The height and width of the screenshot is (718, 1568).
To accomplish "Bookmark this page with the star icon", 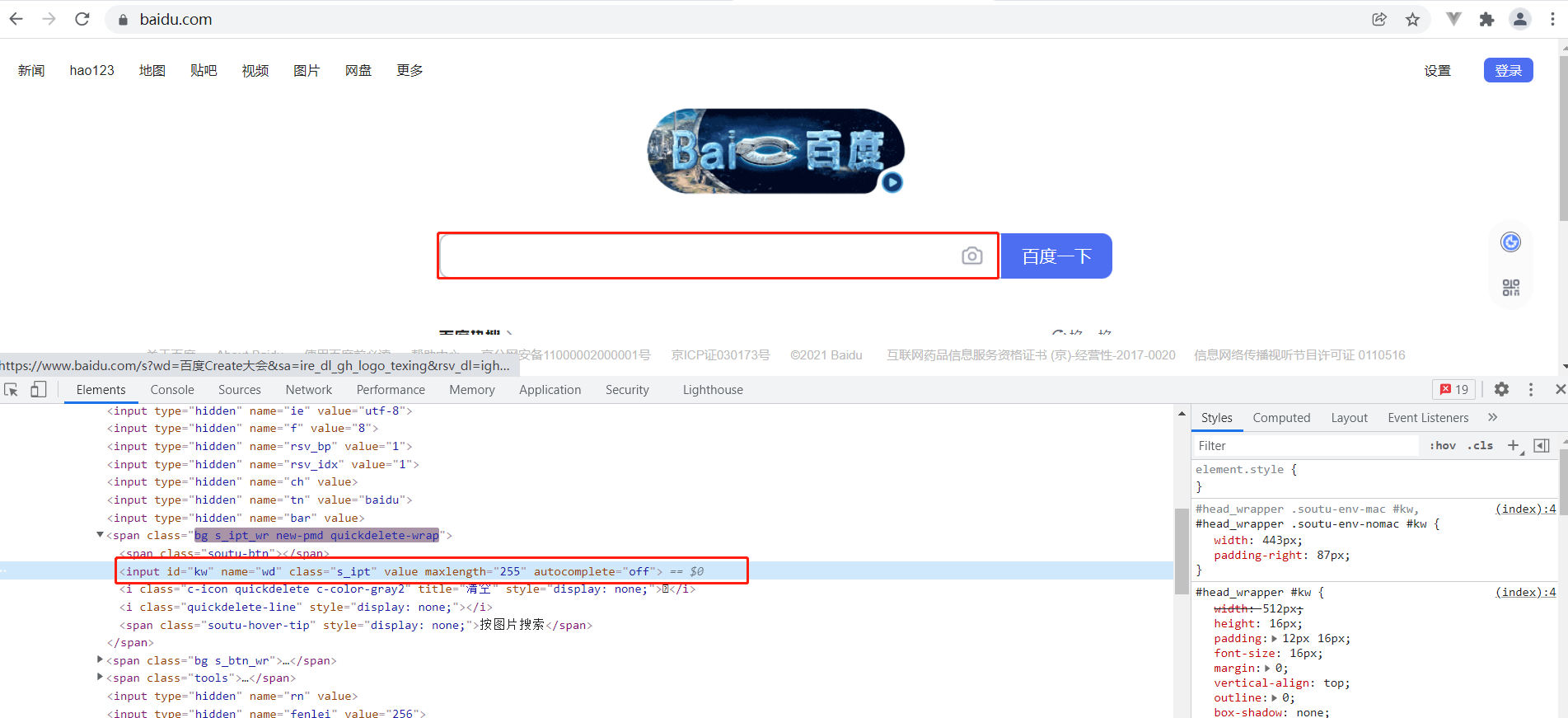I will click(x=1413, y=19).
